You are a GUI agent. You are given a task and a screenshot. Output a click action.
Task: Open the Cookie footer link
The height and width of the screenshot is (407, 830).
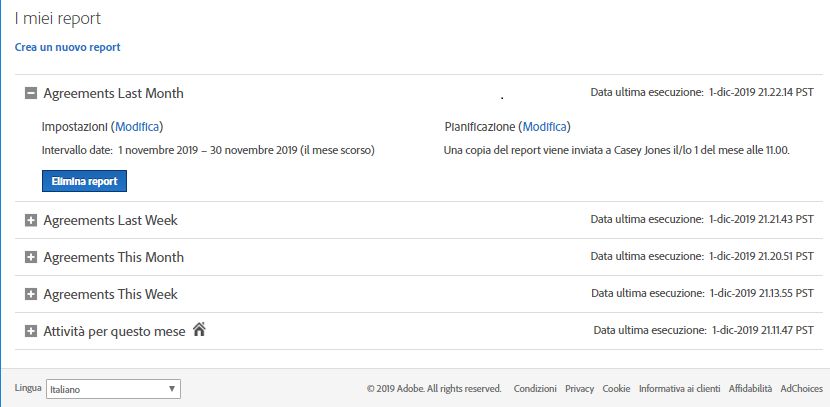[616, 388]
